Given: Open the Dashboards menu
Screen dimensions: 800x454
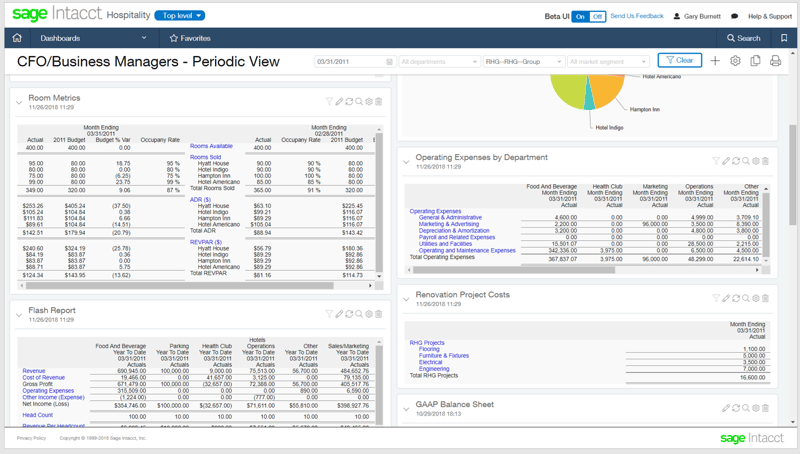Looking at the screenshot, I should pyautogui.click(x=92, y=38).
